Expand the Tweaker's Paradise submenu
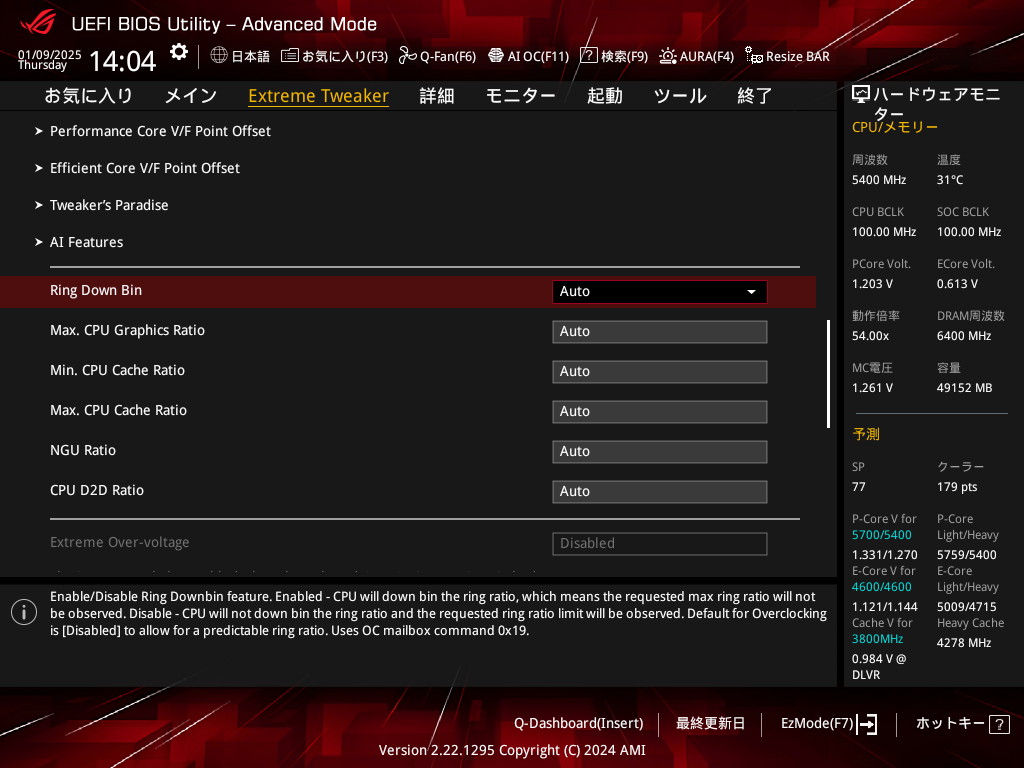Viewport: 1024px width, 768px height. point(109,205)
